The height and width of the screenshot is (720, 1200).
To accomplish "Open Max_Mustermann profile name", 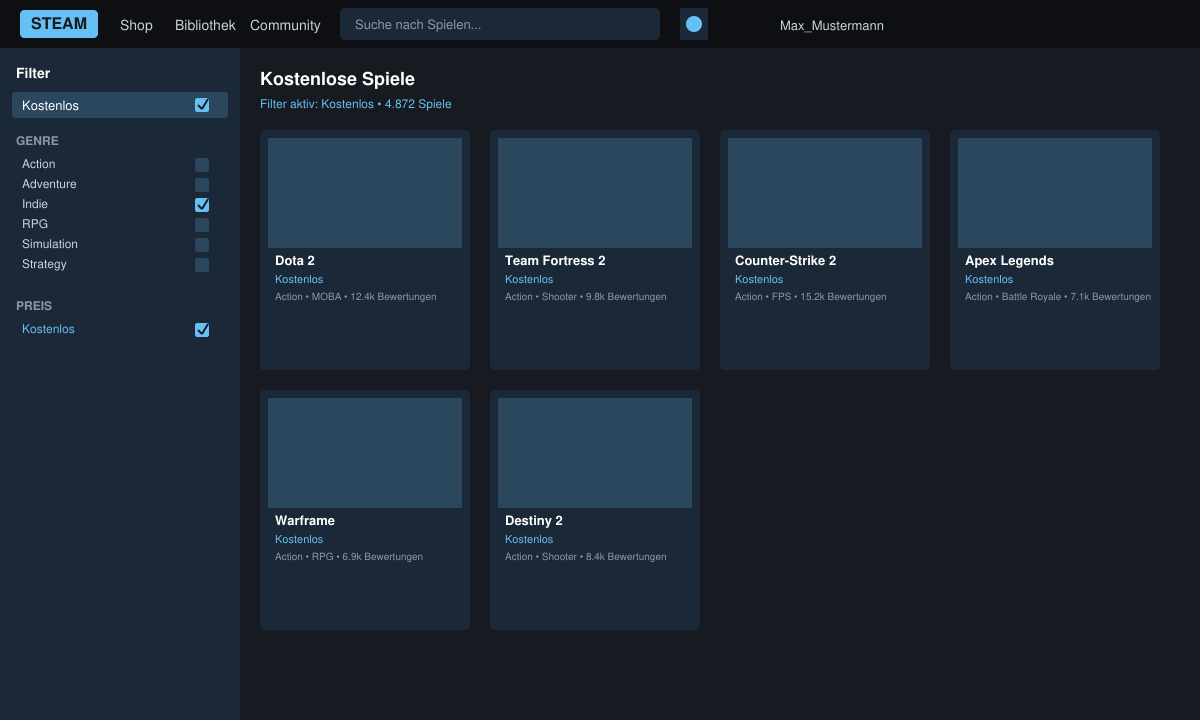I will coord(832,25).
